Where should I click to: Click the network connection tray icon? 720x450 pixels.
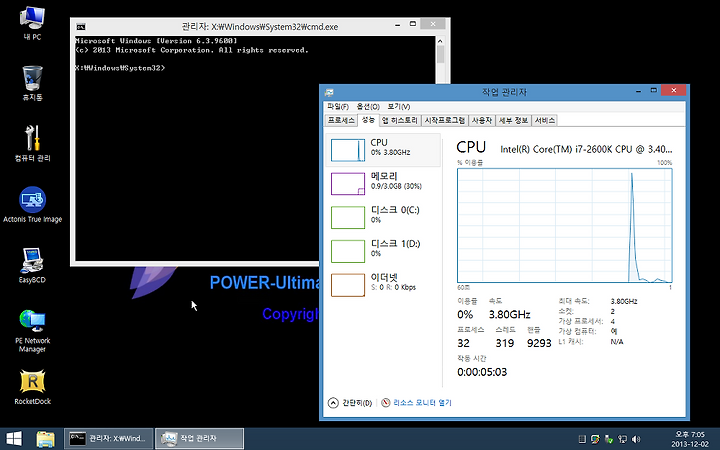point(623,439)
